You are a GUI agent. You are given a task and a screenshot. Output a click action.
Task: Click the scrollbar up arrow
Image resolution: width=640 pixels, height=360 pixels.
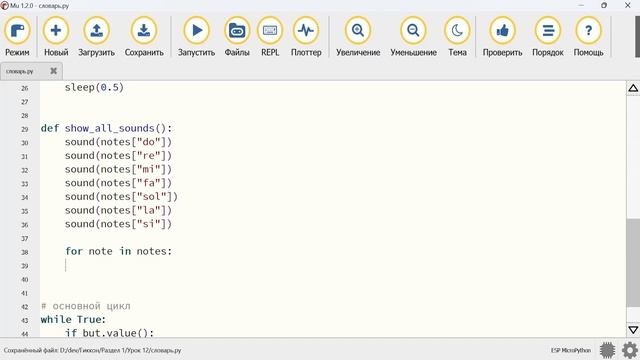633,88
